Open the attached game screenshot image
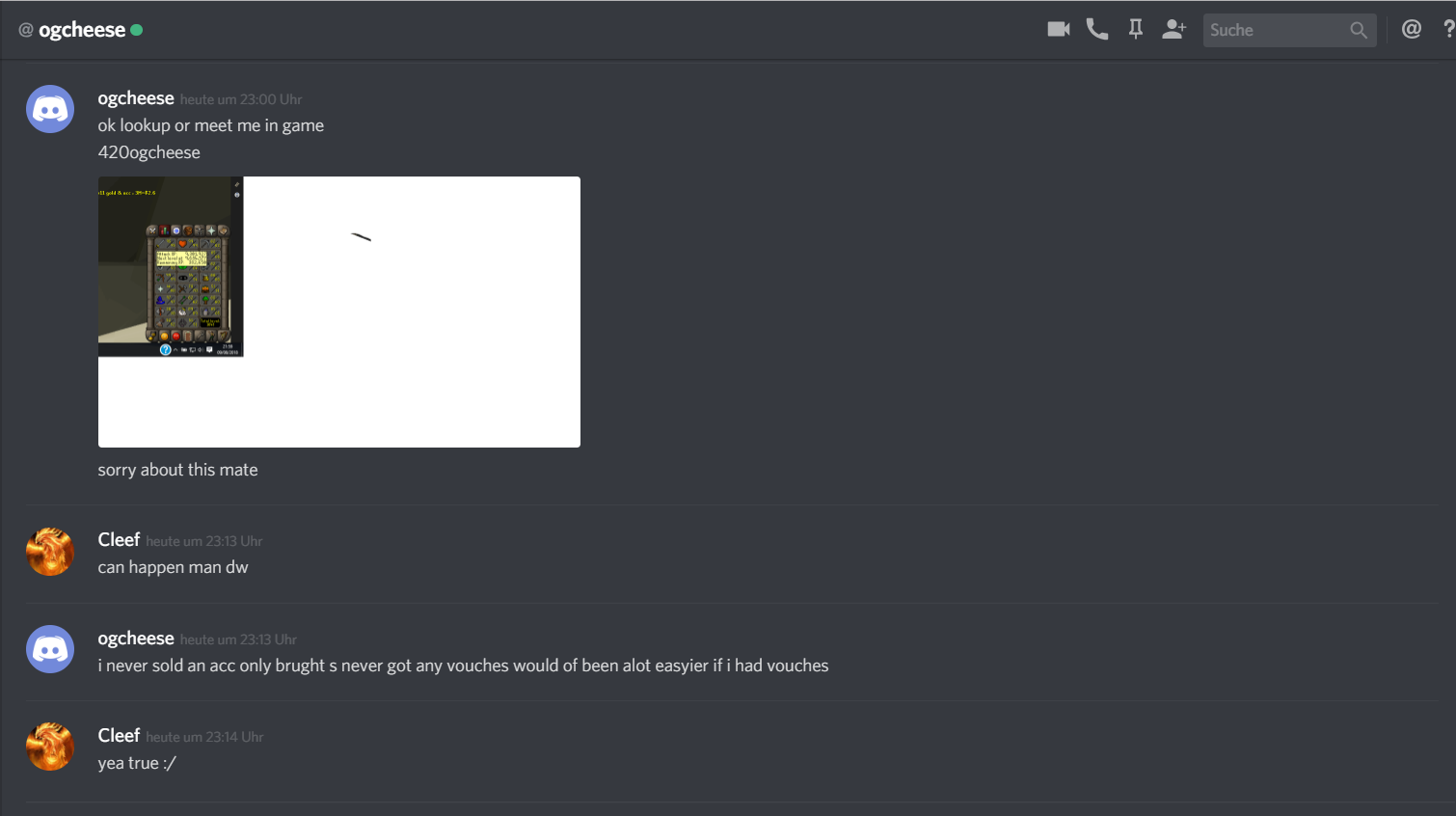Viewport: 1456px width, 816px height. [338, 312]
